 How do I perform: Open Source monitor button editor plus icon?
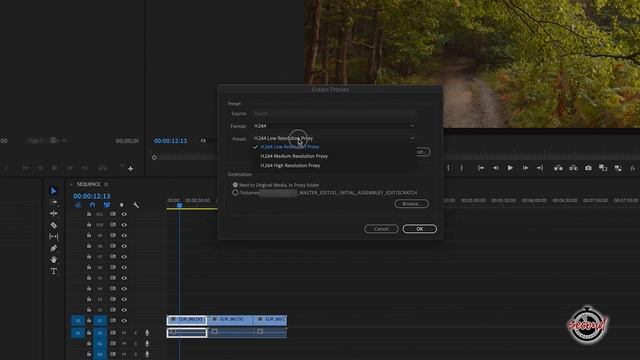(x=131, y=169)
